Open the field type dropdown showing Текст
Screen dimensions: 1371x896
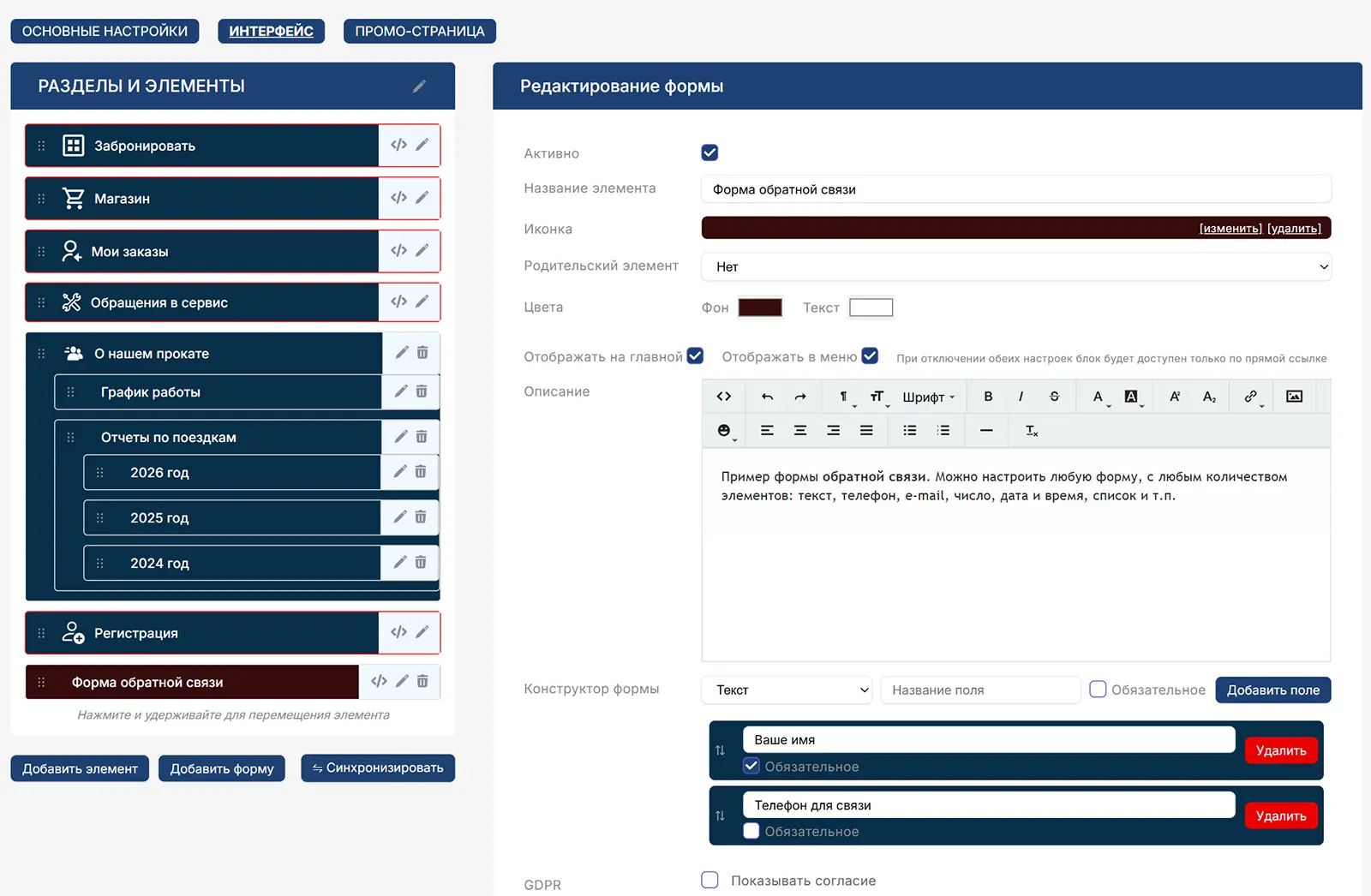(x=787, y=690)
